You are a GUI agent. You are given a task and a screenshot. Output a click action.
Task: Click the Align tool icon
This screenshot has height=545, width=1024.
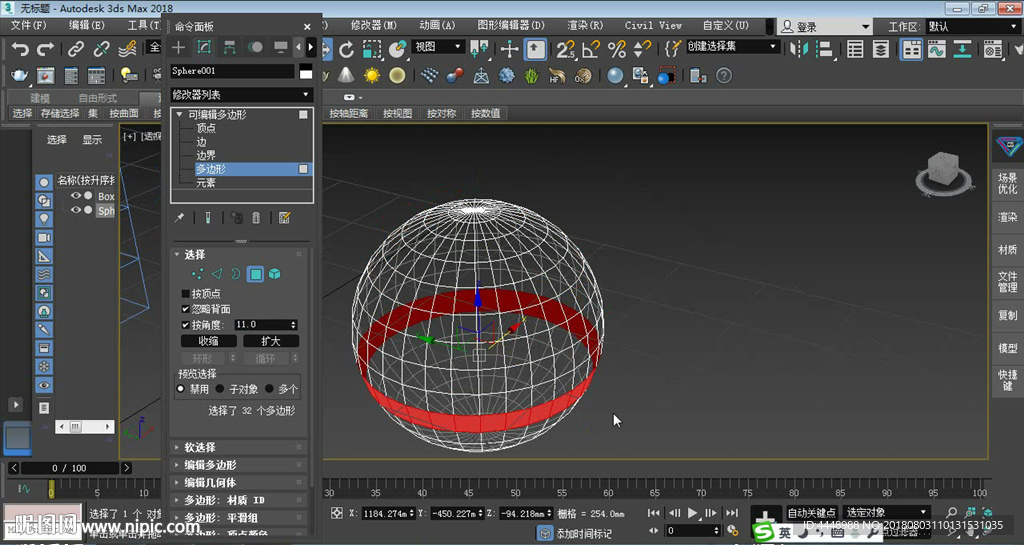825,49
